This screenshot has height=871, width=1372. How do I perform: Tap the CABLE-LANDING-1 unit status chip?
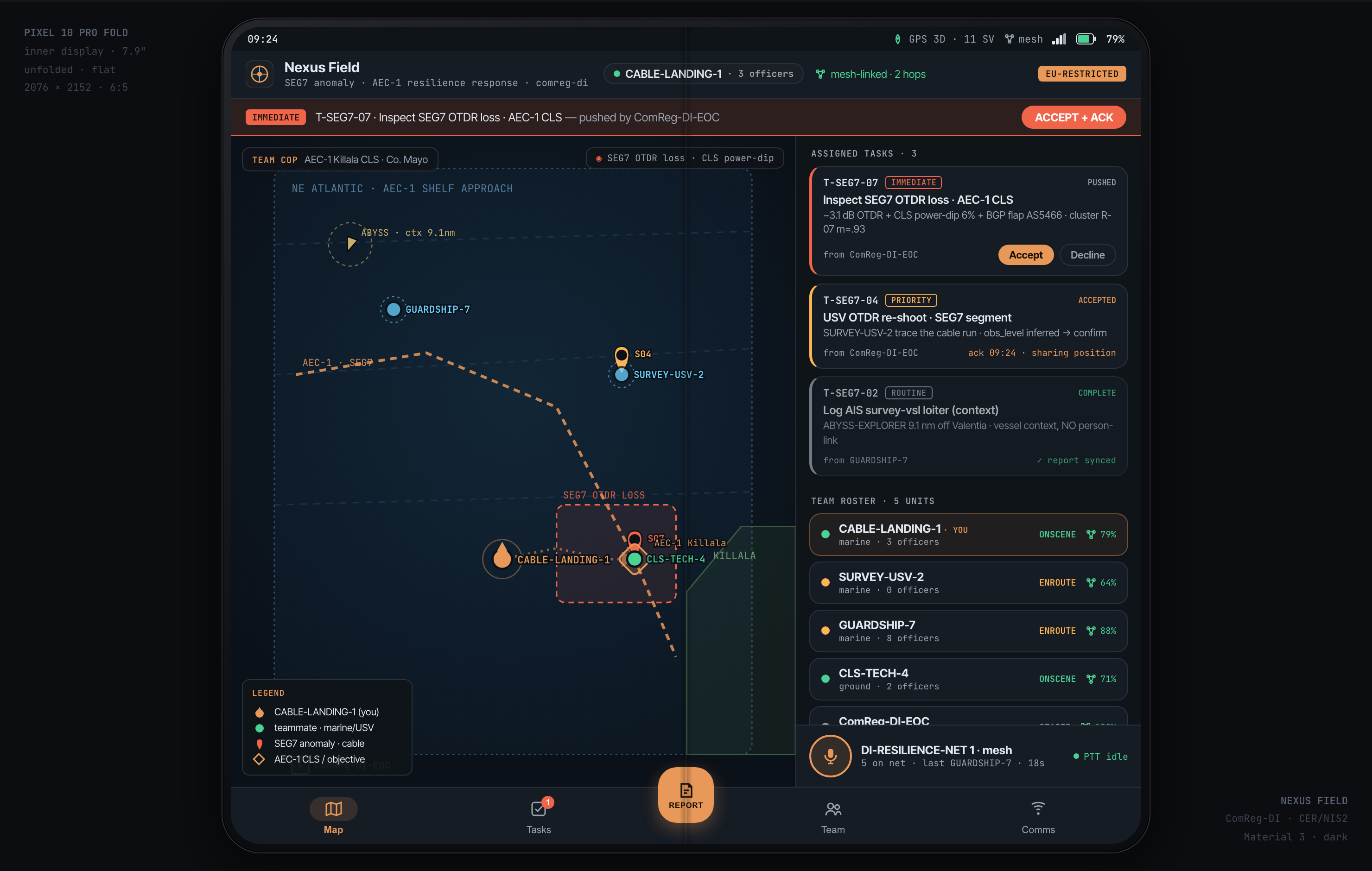(x=703, y=74)
